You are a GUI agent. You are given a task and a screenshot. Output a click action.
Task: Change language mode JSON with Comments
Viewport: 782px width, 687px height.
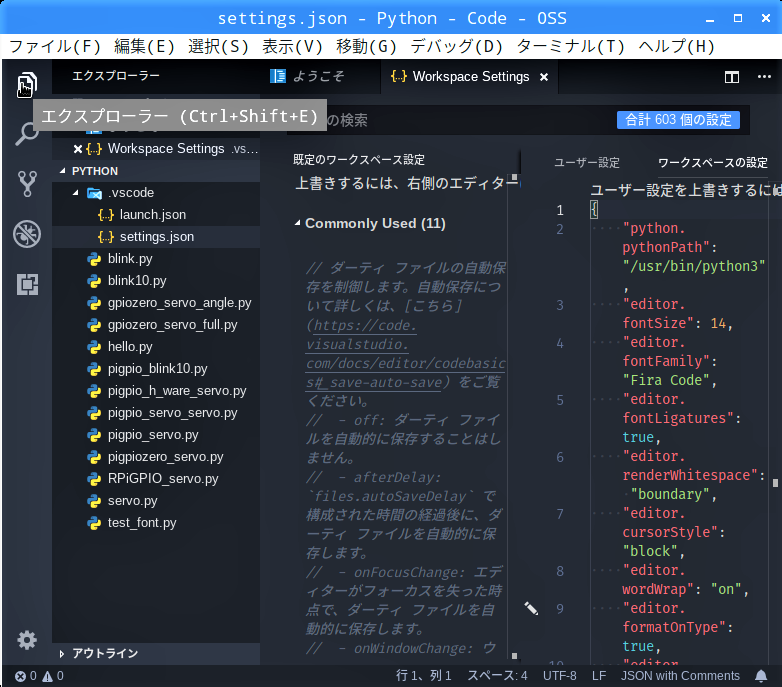pyautogui.click(x=680, y=676)
